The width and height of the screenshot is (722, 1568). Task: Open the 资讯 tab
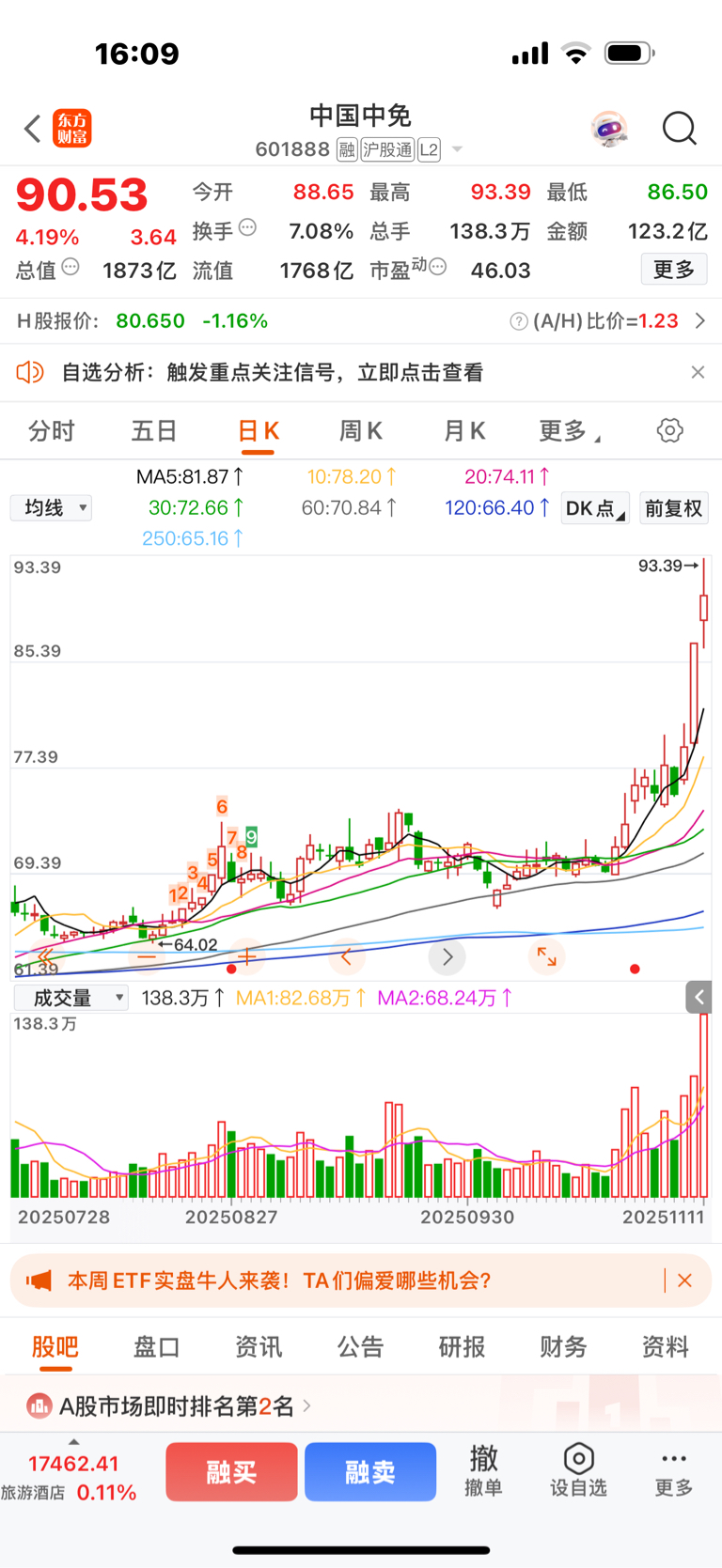(x=259, y=1347)
